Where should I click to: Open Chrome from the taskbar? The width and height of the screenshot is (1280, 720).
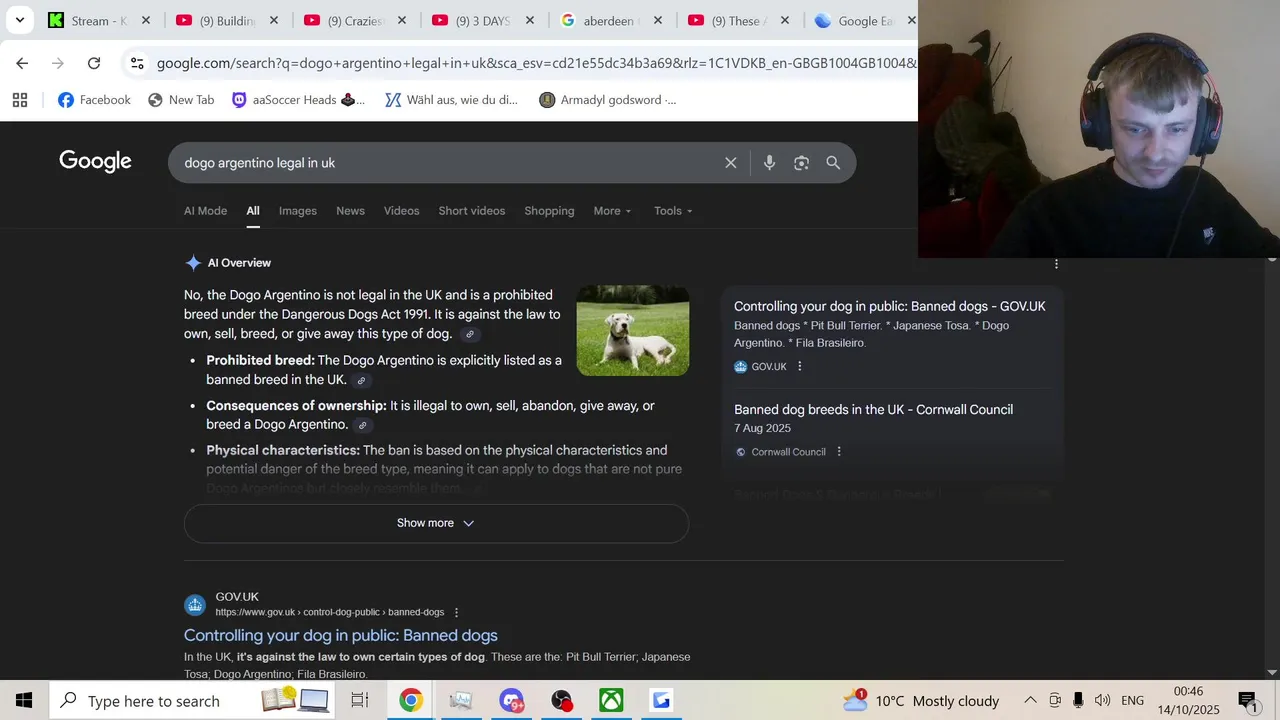(410, 700)
